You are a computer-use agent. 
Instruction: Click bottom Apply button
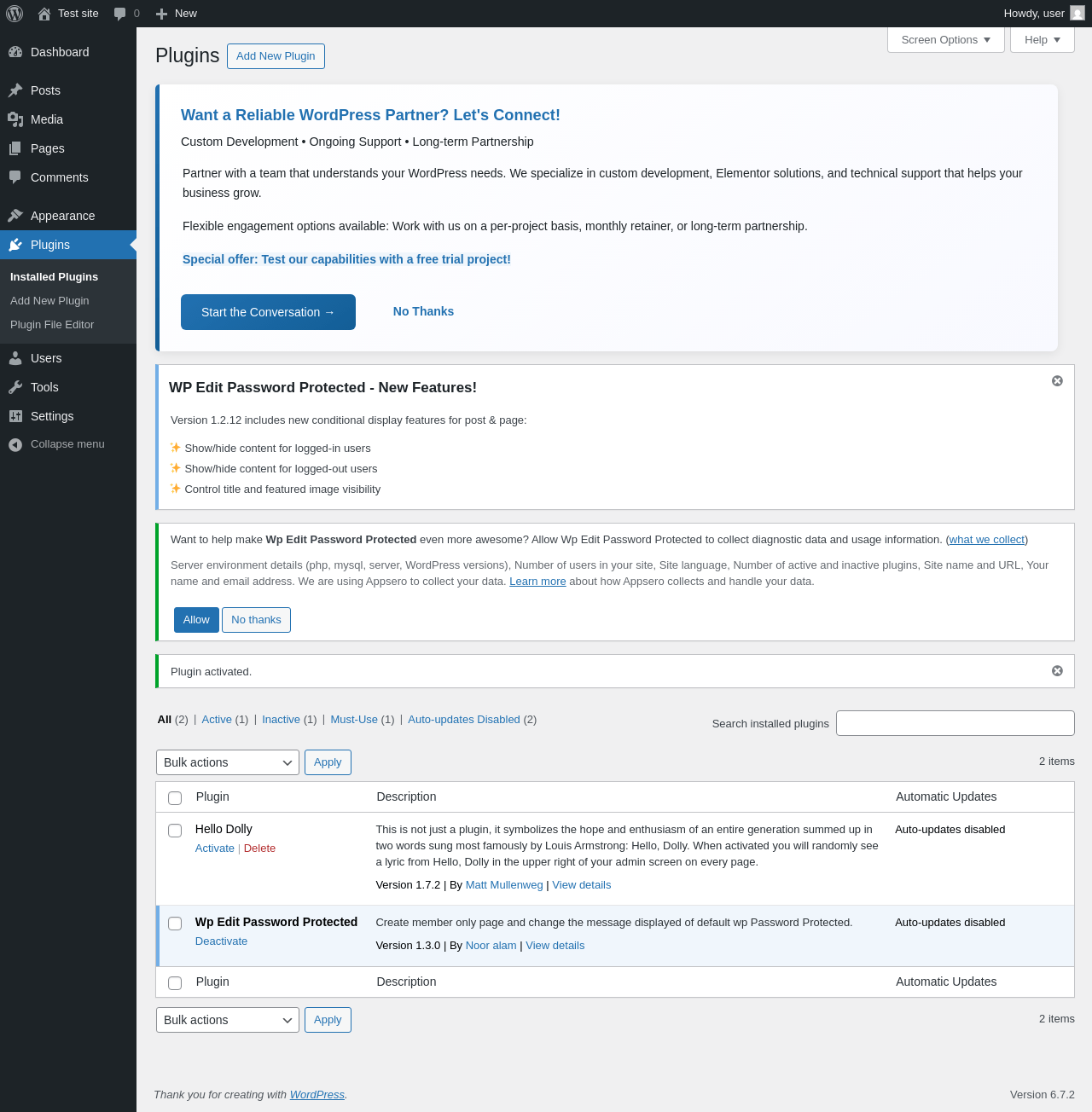(x=328, y=1020)
